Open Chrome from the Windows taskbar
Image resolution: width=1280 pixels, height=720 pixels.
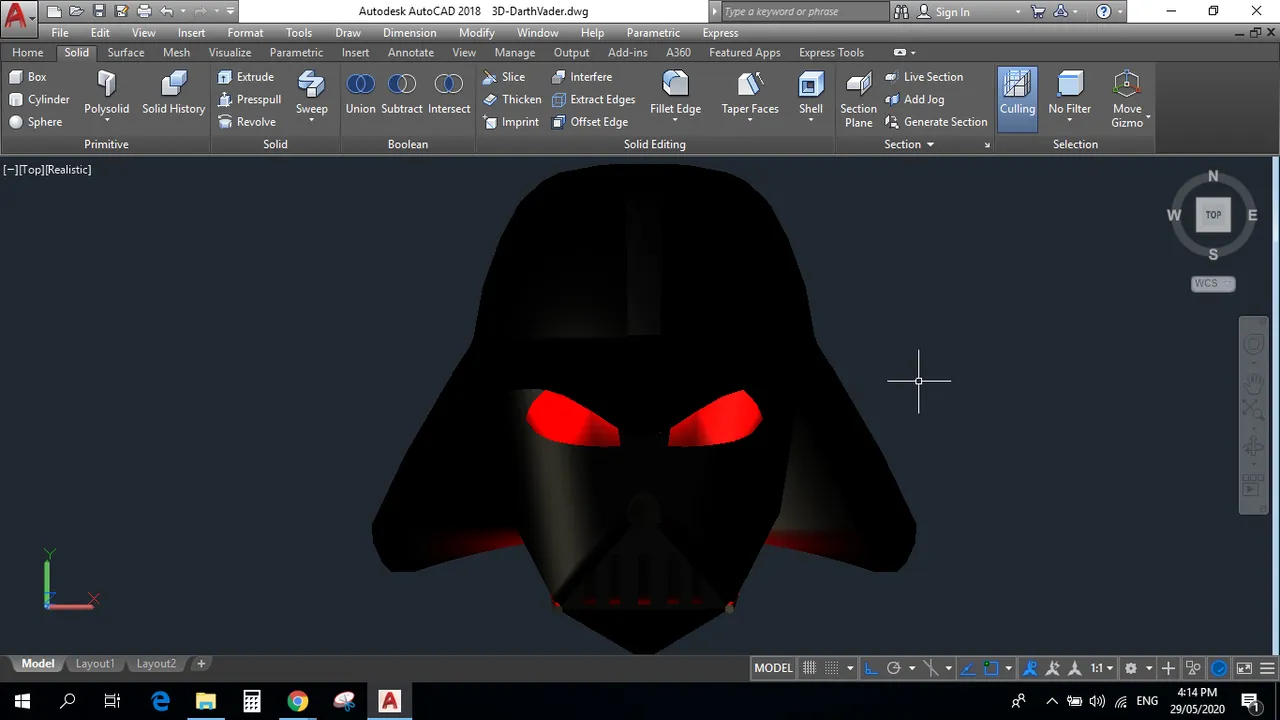pyautogui.click(x=298, y=701)
